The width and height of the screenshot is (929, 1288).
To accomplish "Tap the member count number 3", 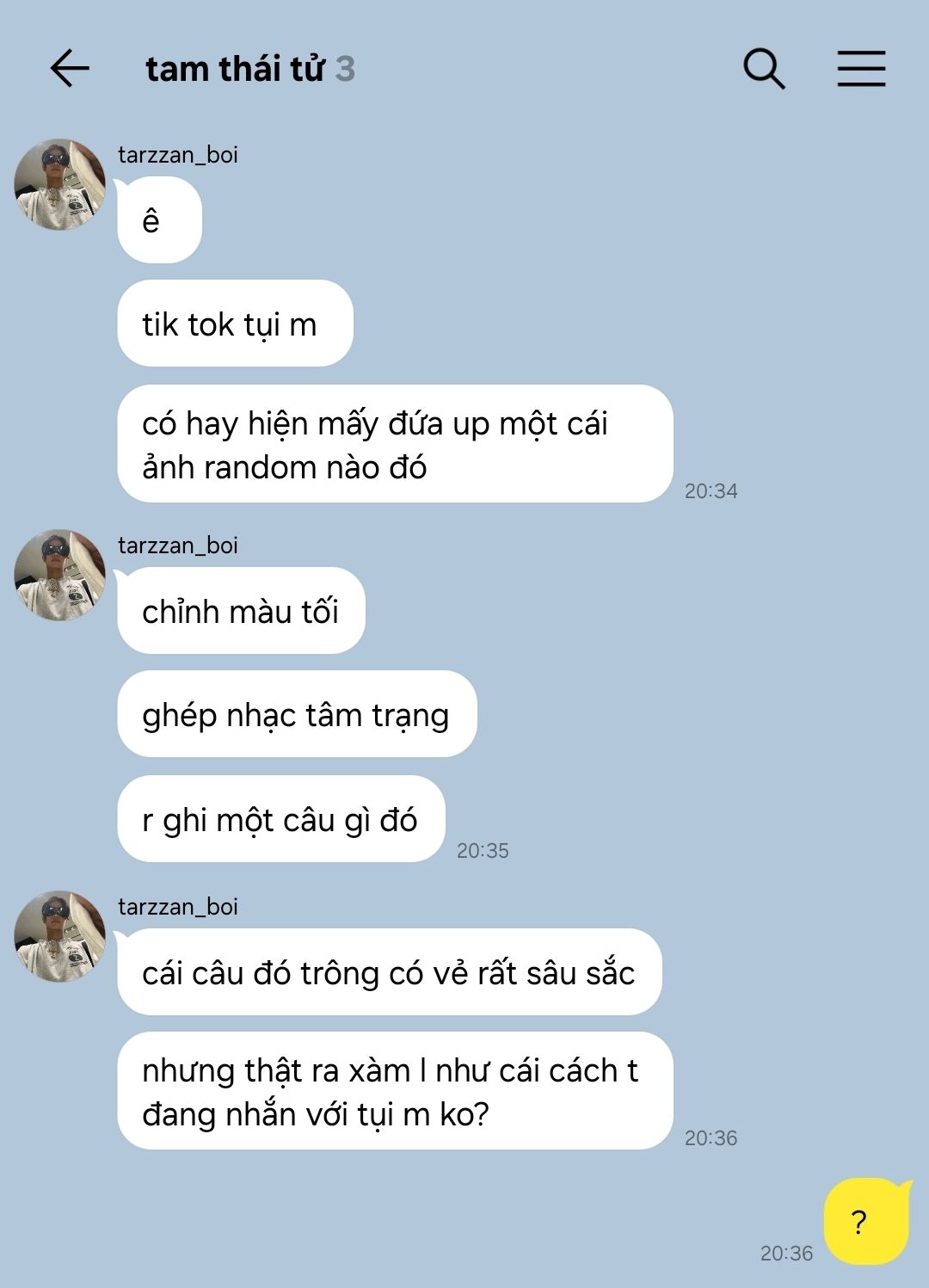I will tap(345, 69).
